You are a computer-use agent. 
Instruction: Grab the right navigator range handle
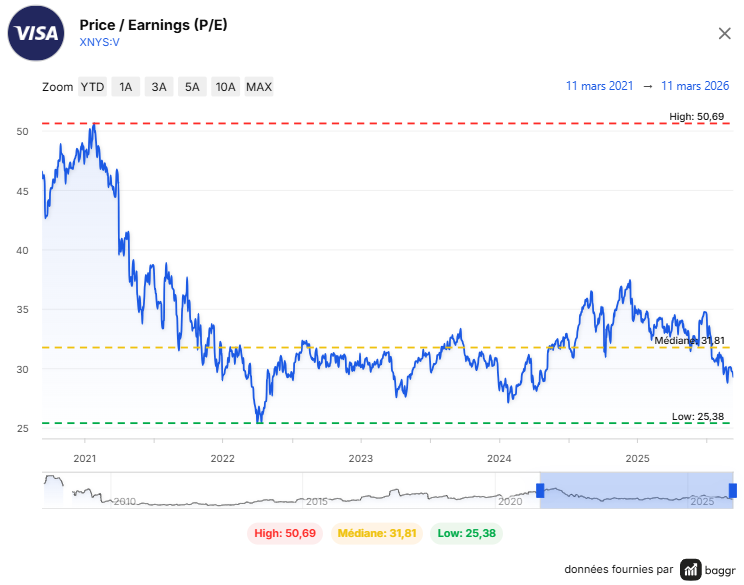click(733, 490)
